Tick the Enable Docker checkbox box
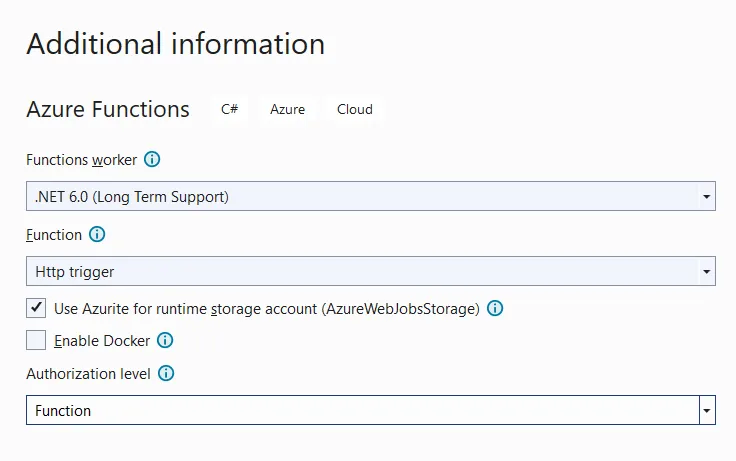This screenshot has width=736, height=461. point(36,341)
